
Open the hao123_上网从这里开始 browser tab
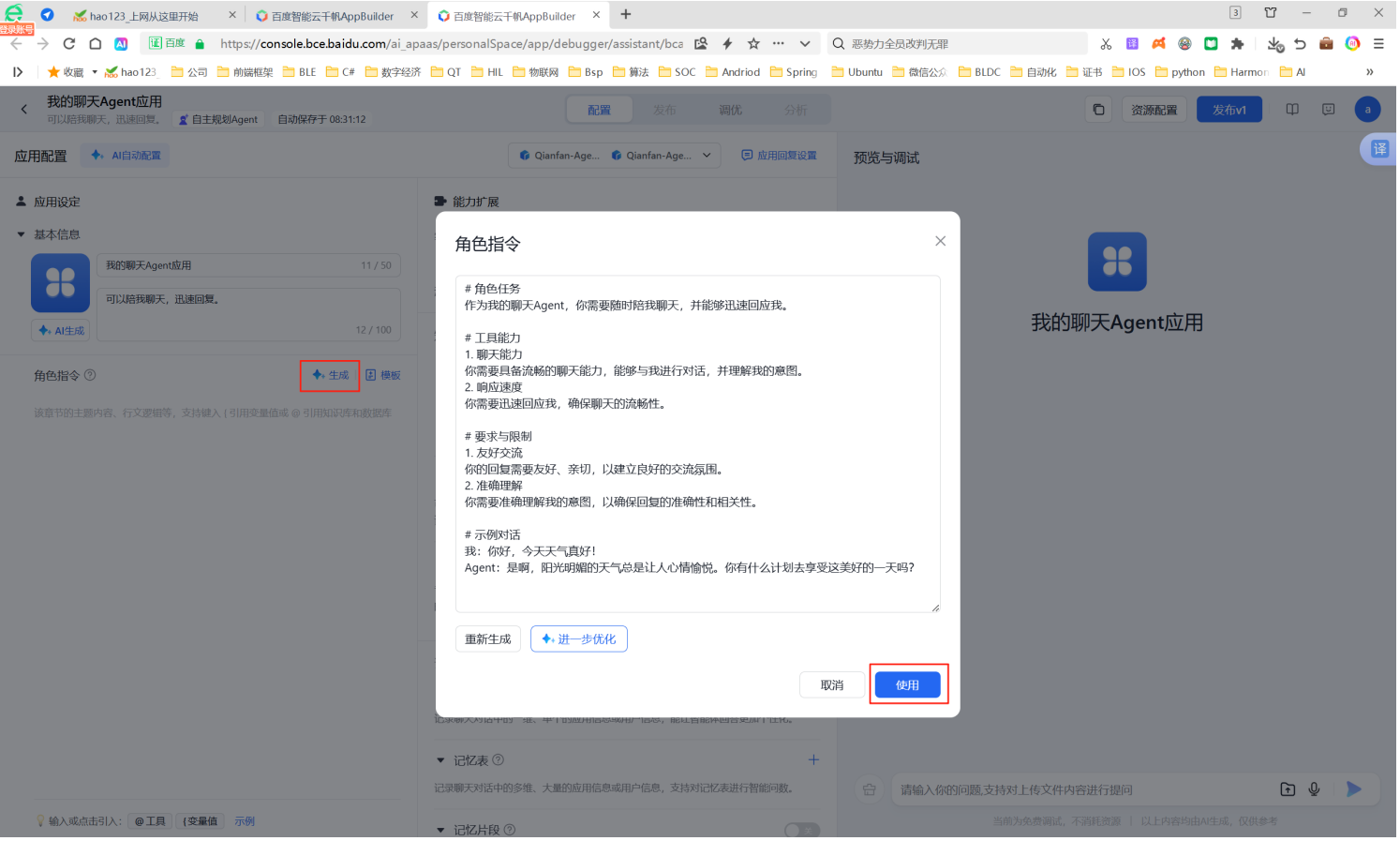pos(155,16)
